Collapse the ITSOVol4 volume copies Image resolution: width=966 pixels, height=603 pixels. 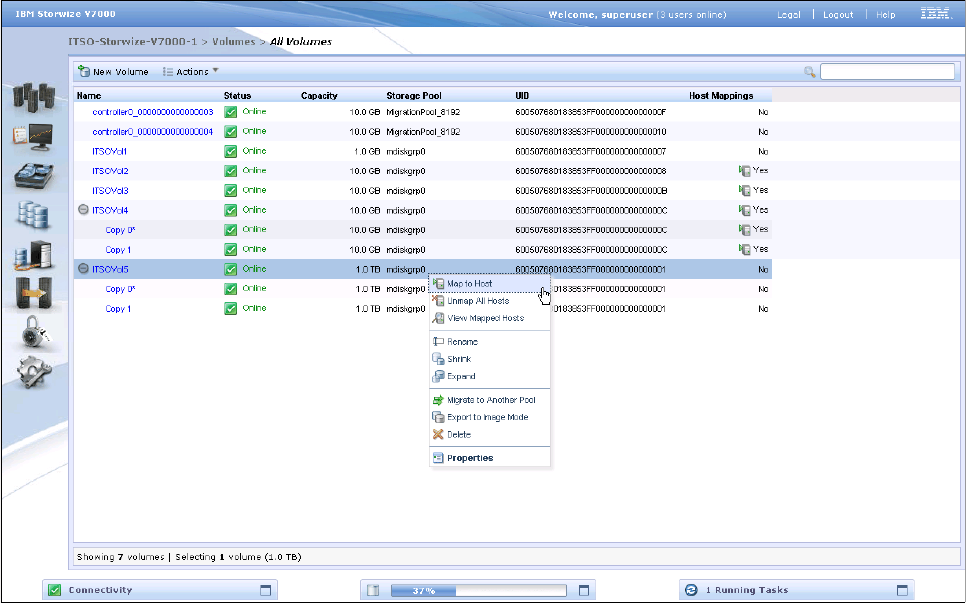[83, 210]
